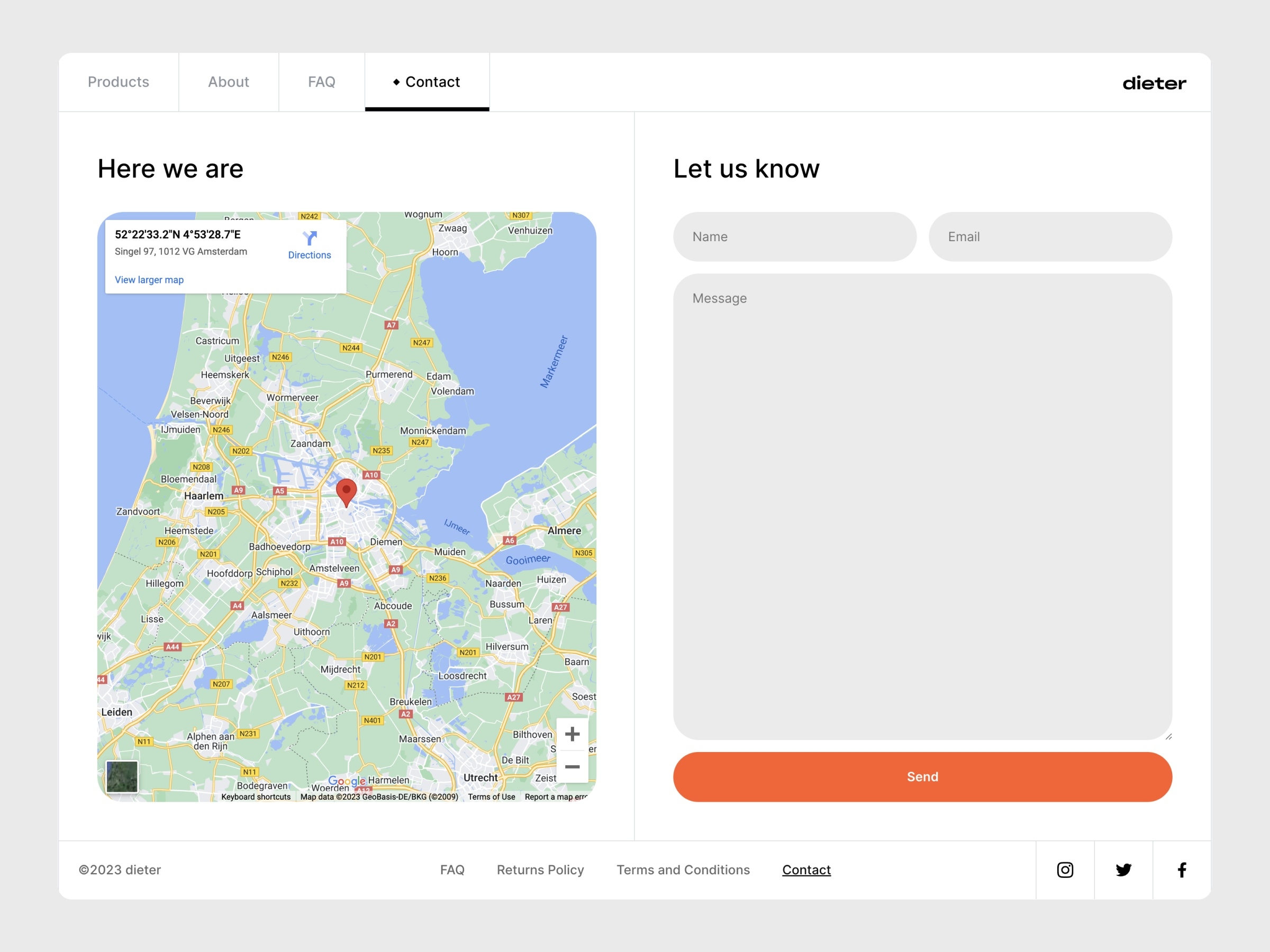
Task: Select Returns Policy in footer
Action: coord(540,869)
